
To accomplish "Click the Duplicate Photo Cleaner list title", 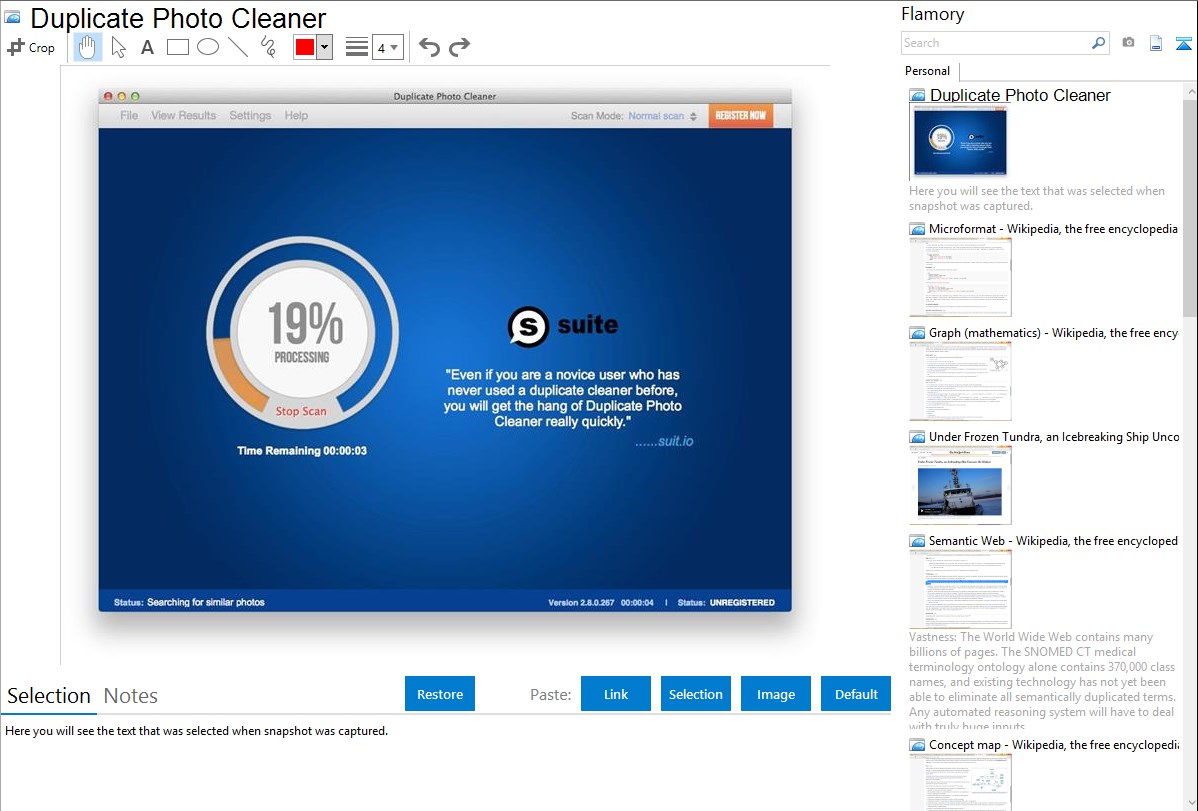I will point(1020,96).
